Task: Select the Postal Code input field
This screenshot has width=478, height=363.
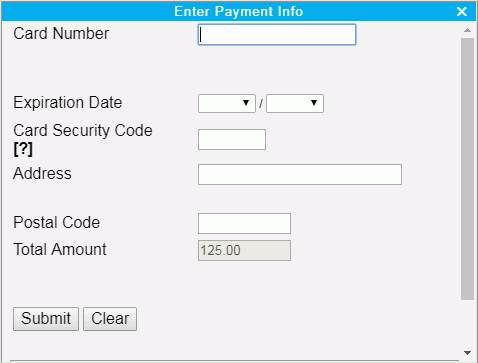Action: 244,223
